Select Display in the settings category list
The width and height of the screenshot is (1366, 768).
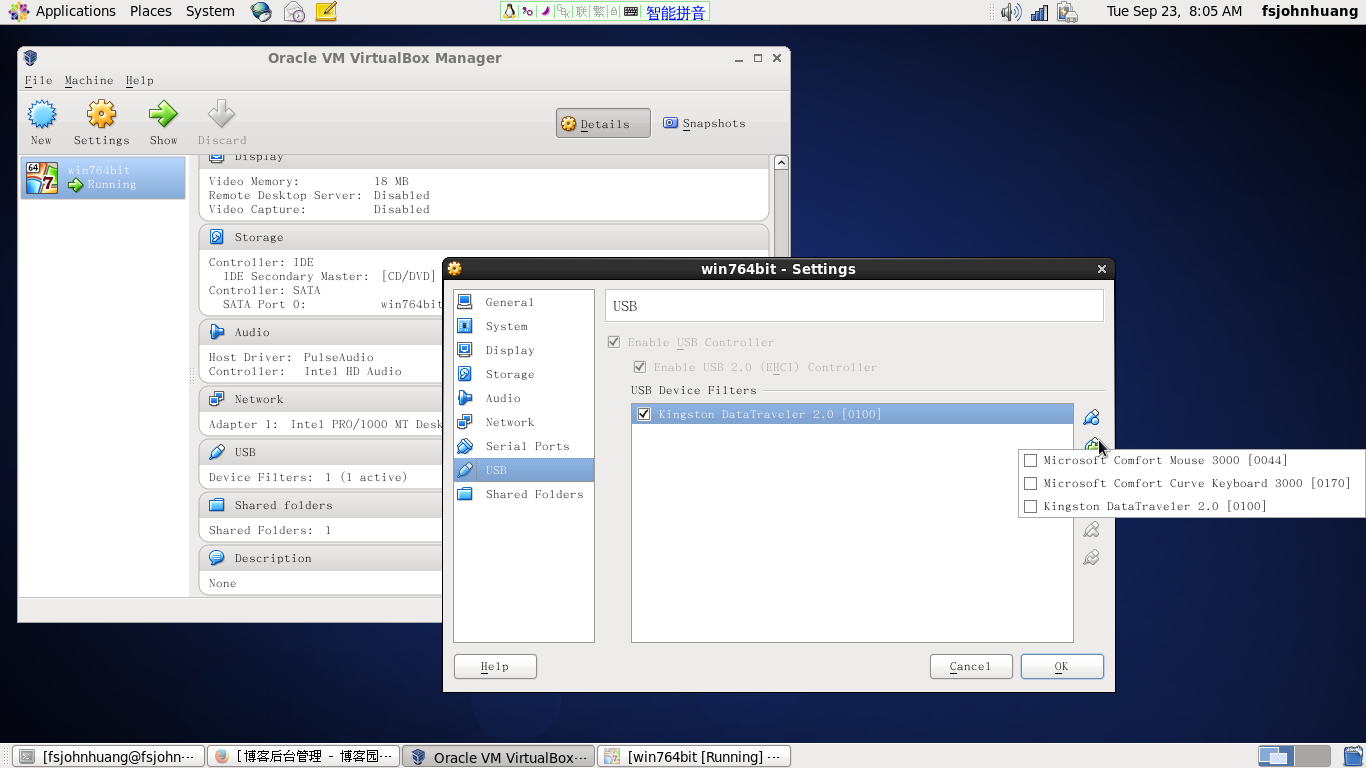(523, 350)
